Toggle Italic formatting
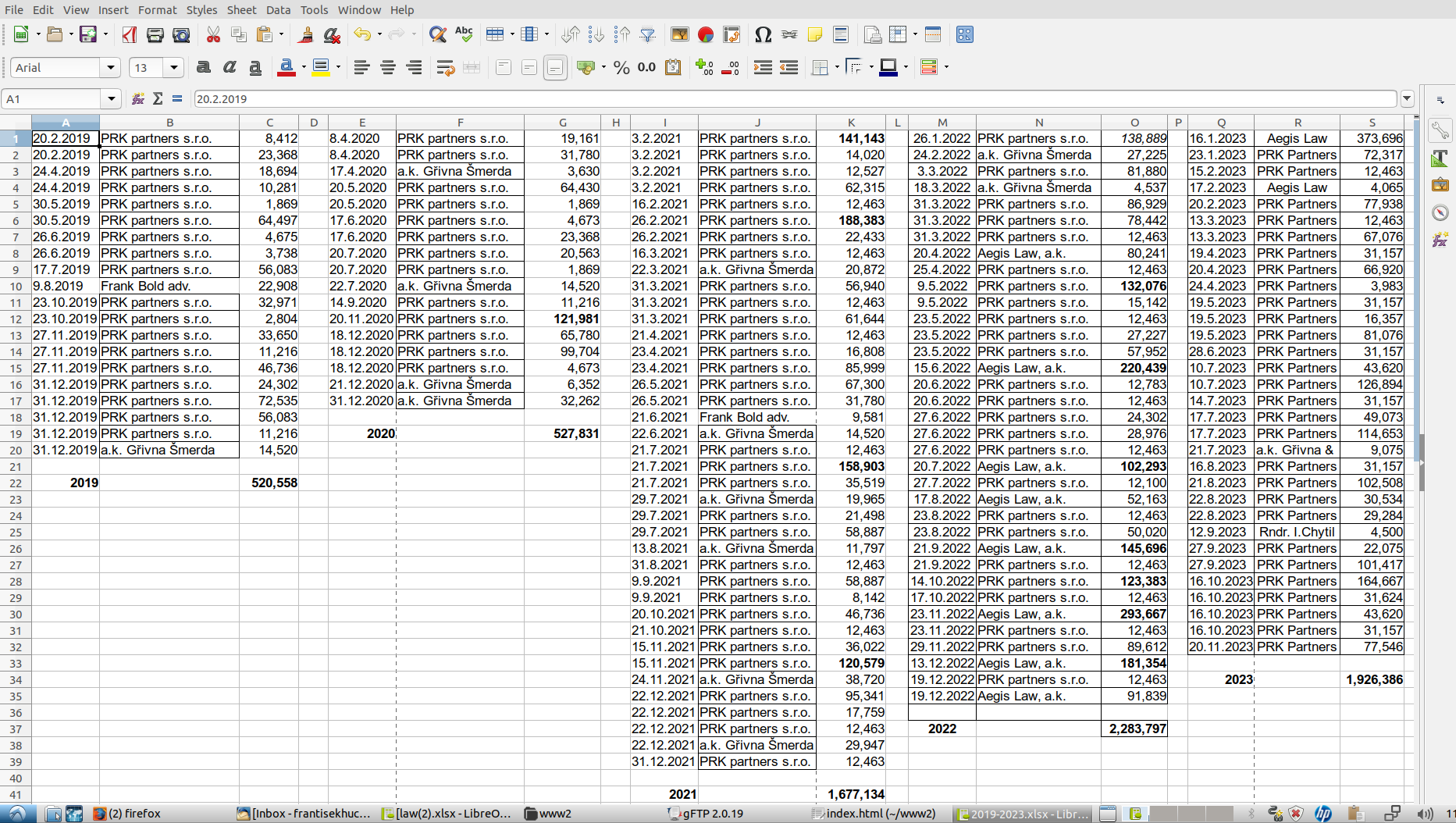 pos(230,67)
